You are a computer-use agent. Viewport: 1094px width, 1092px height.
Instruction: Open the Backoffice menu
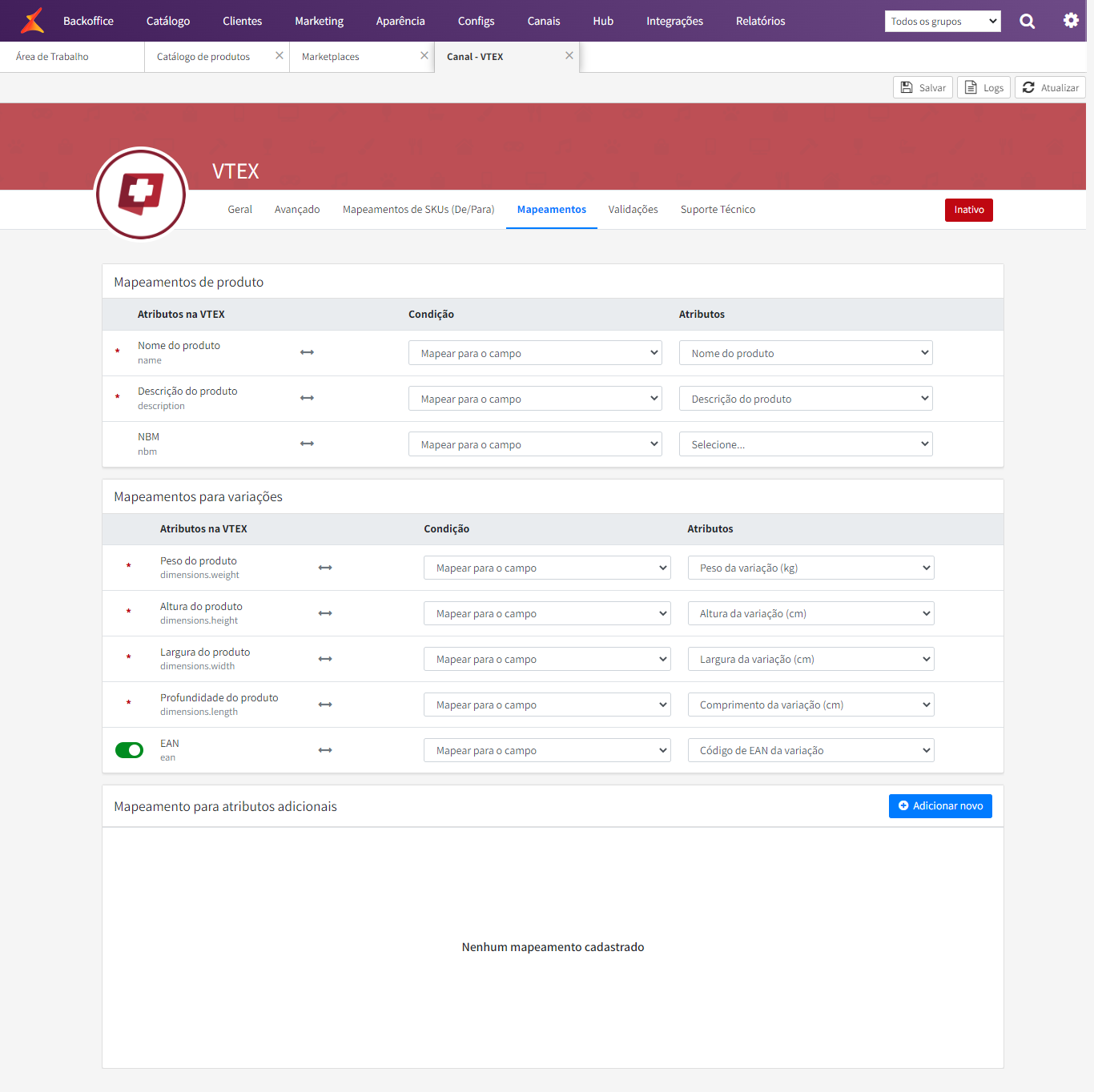point(88,21)
